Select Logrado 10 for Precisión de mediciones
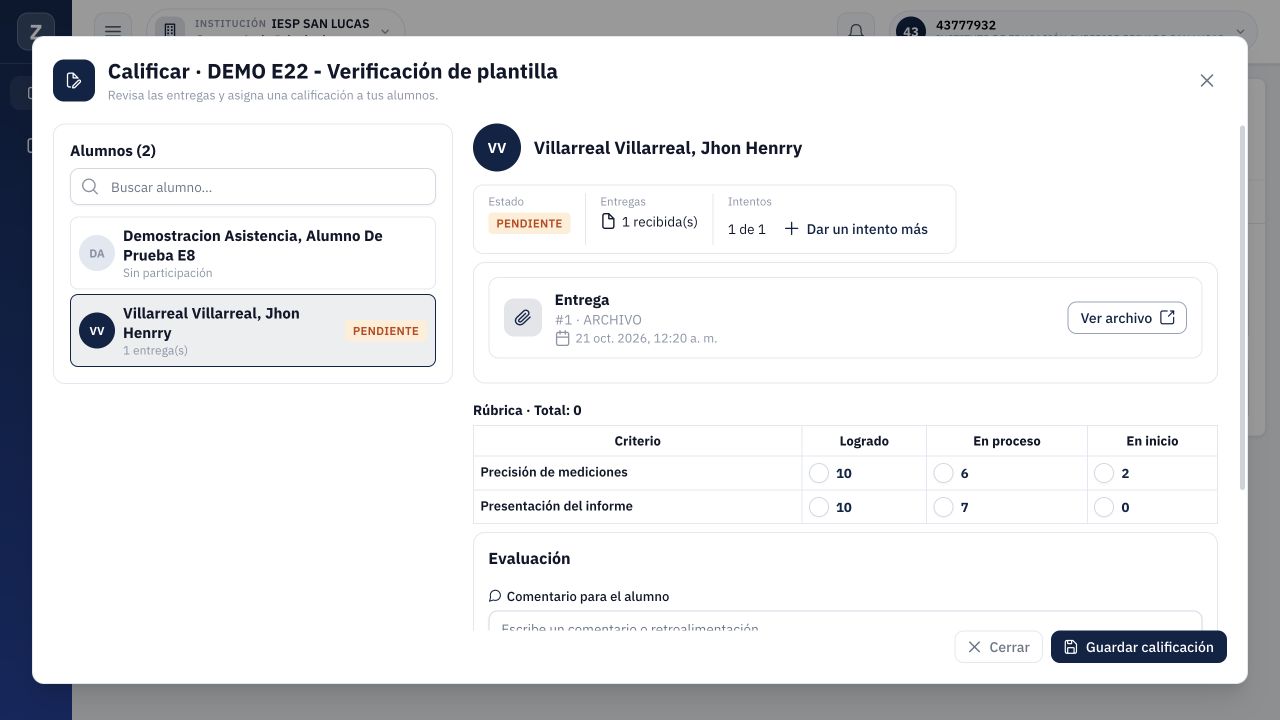Image resolution: width=1280 pixels, height=720 pixels. [819, 473]
